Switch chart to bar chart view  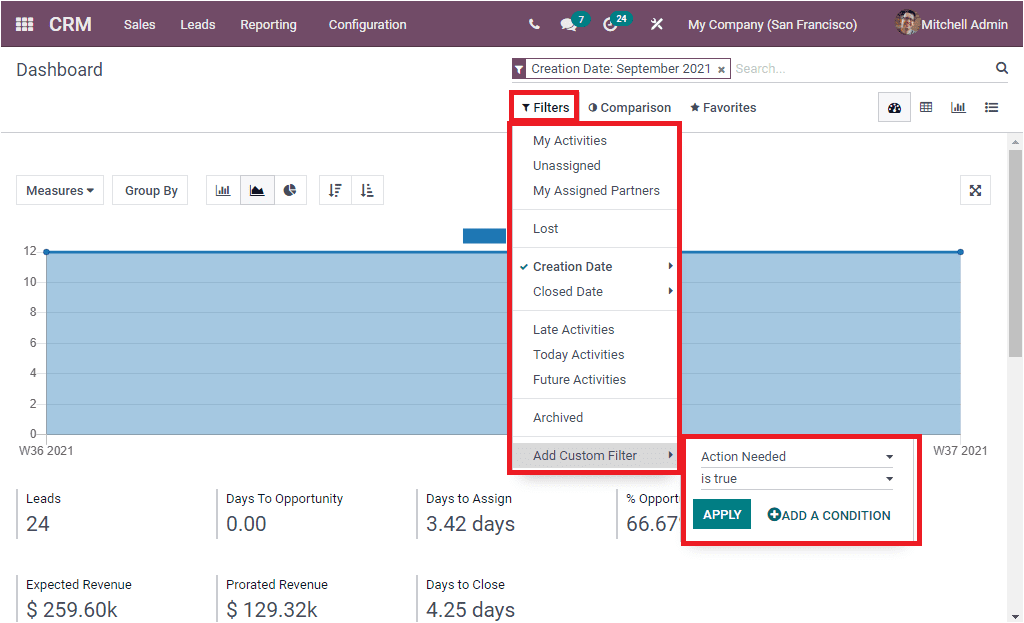point(223,190)
